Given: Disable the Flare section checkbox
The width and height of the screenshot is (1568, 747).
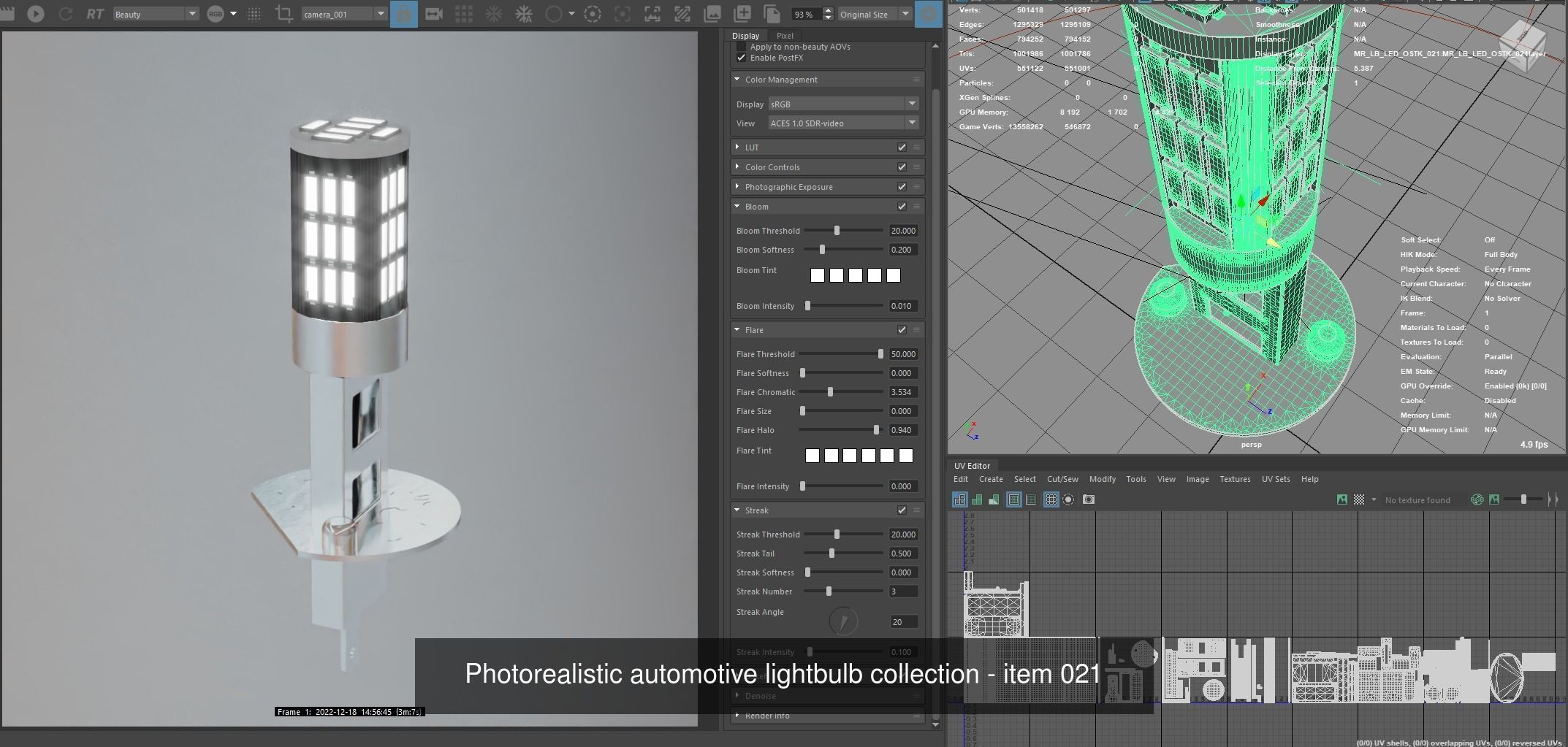Looking at the screenshot, I should pyautogui.click(x=902, y=330).
